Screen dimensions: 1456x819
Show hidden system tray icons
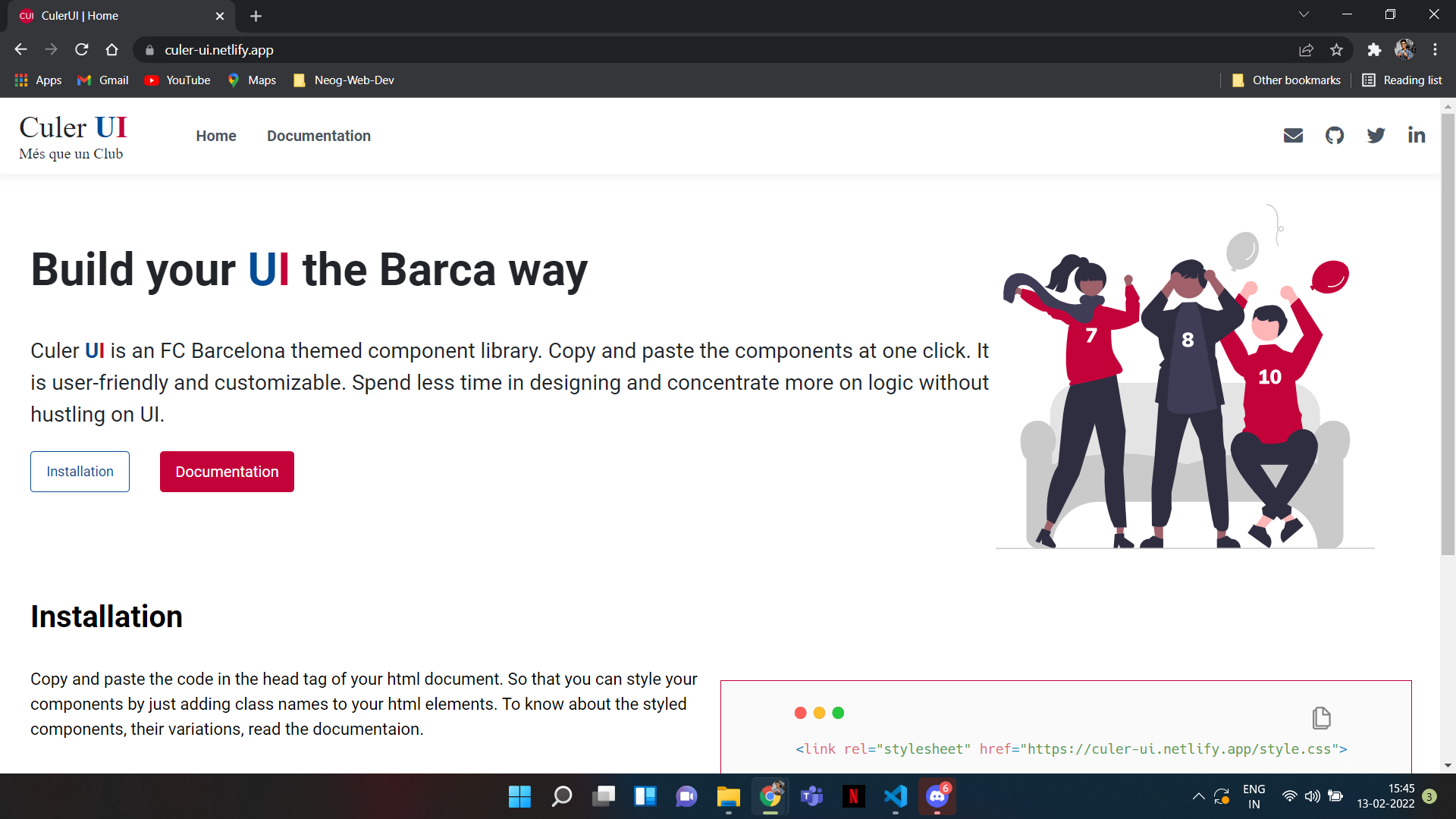coord(1198,796)
